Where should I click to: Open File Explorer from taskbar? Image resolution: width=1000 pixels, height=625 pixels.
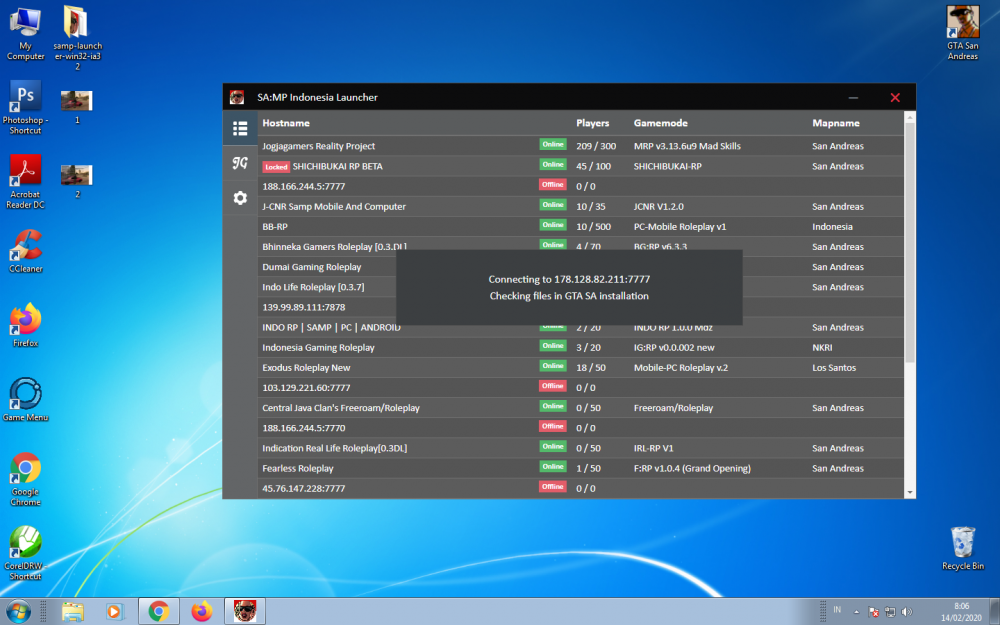coord(73,612)
